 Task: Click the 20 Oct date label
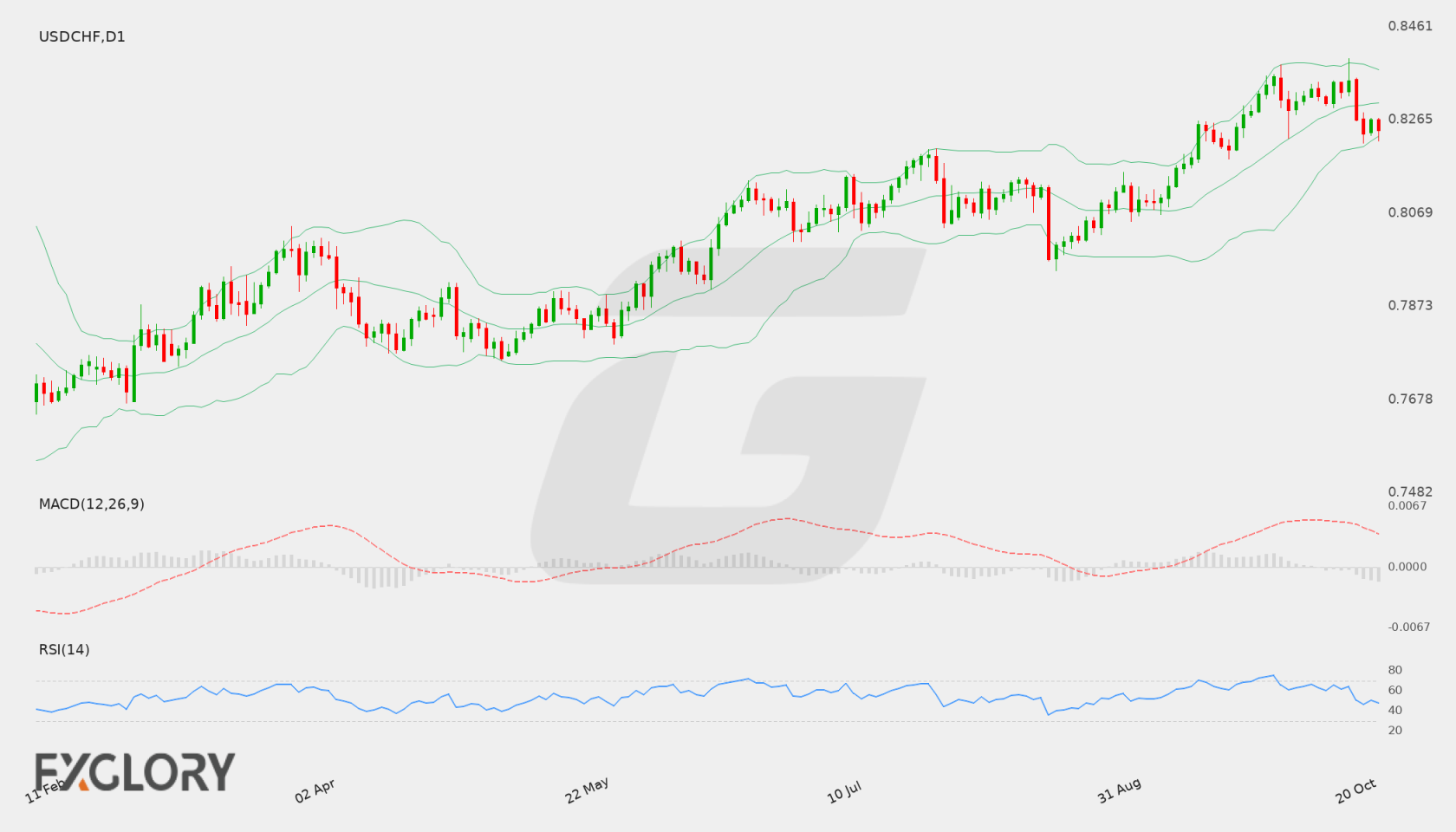[x=1355, y=790]
